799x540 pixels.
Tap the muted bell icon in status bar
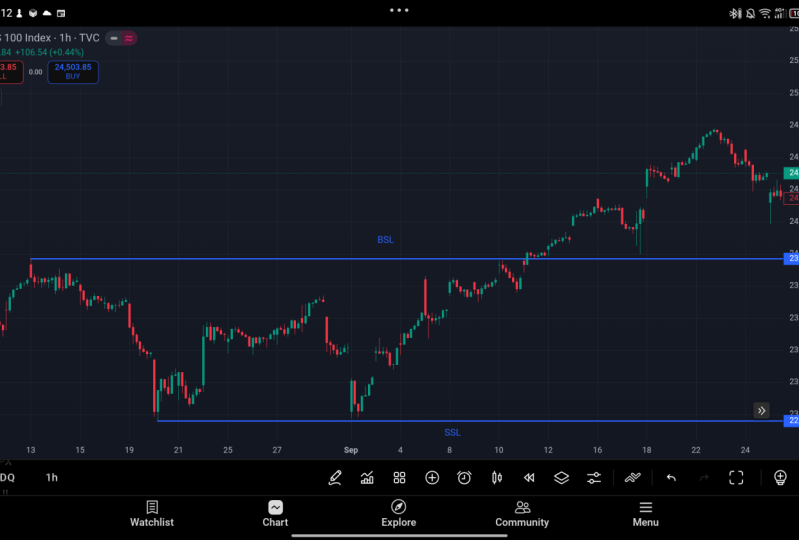pyautogui.click(x=751, y=13)
